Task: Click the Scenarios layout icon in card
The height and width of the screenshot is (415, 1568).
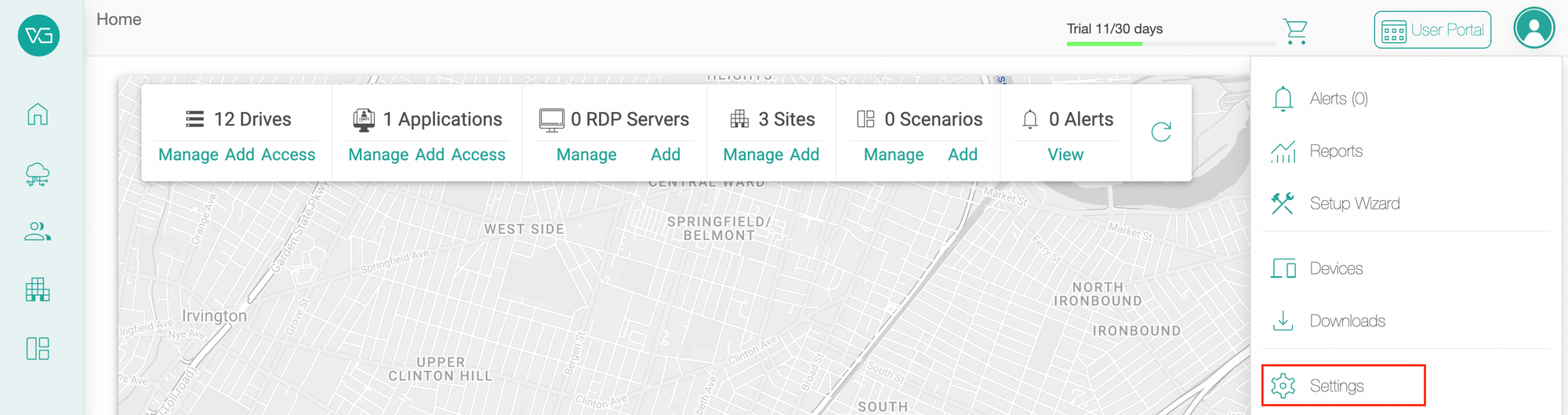Action: pyautogui.click(x=866, y=119)
